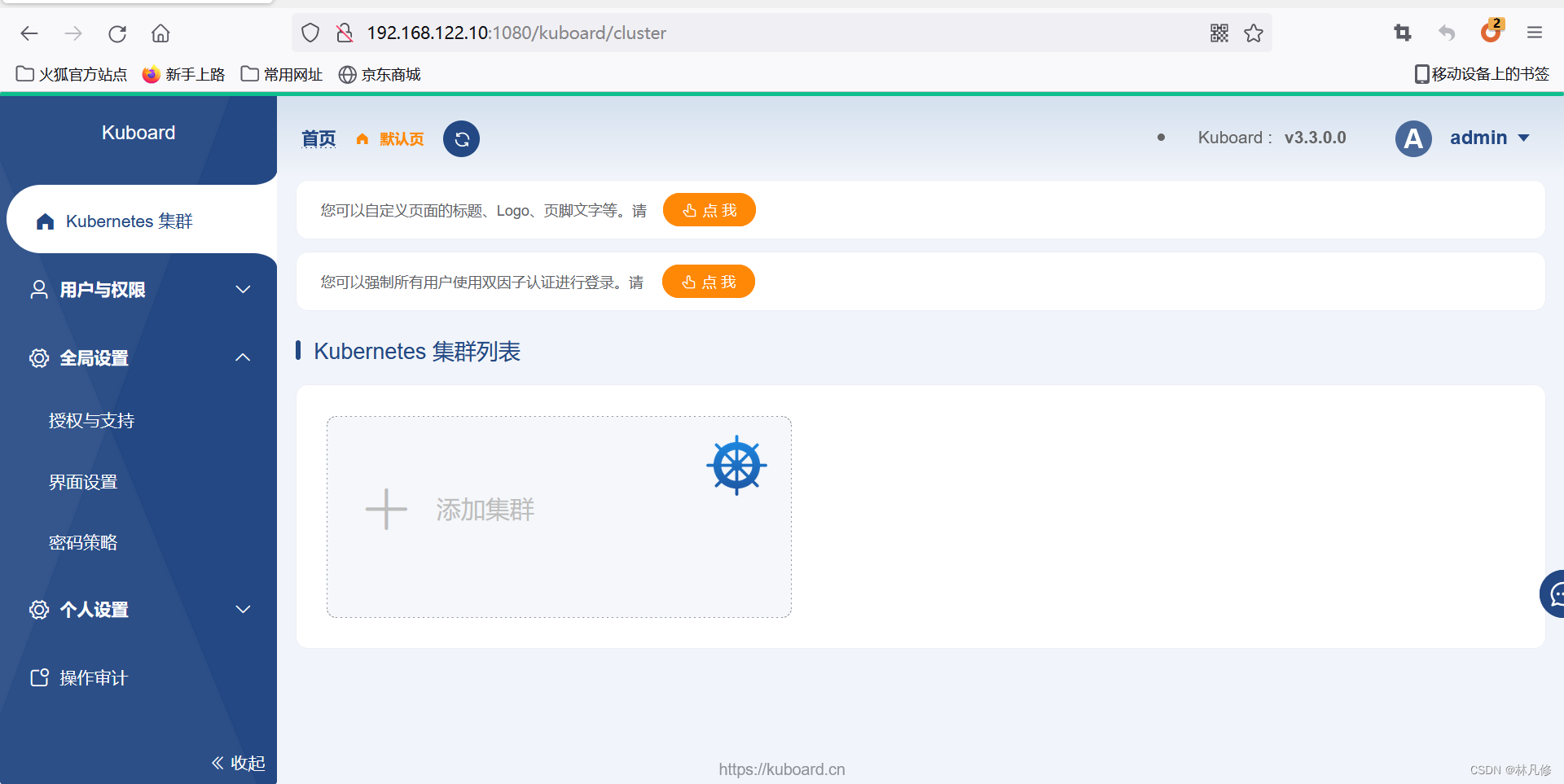Click 点我 button for customizing page title
This screenshot has width=1564, height=784.
pos(710,210)
